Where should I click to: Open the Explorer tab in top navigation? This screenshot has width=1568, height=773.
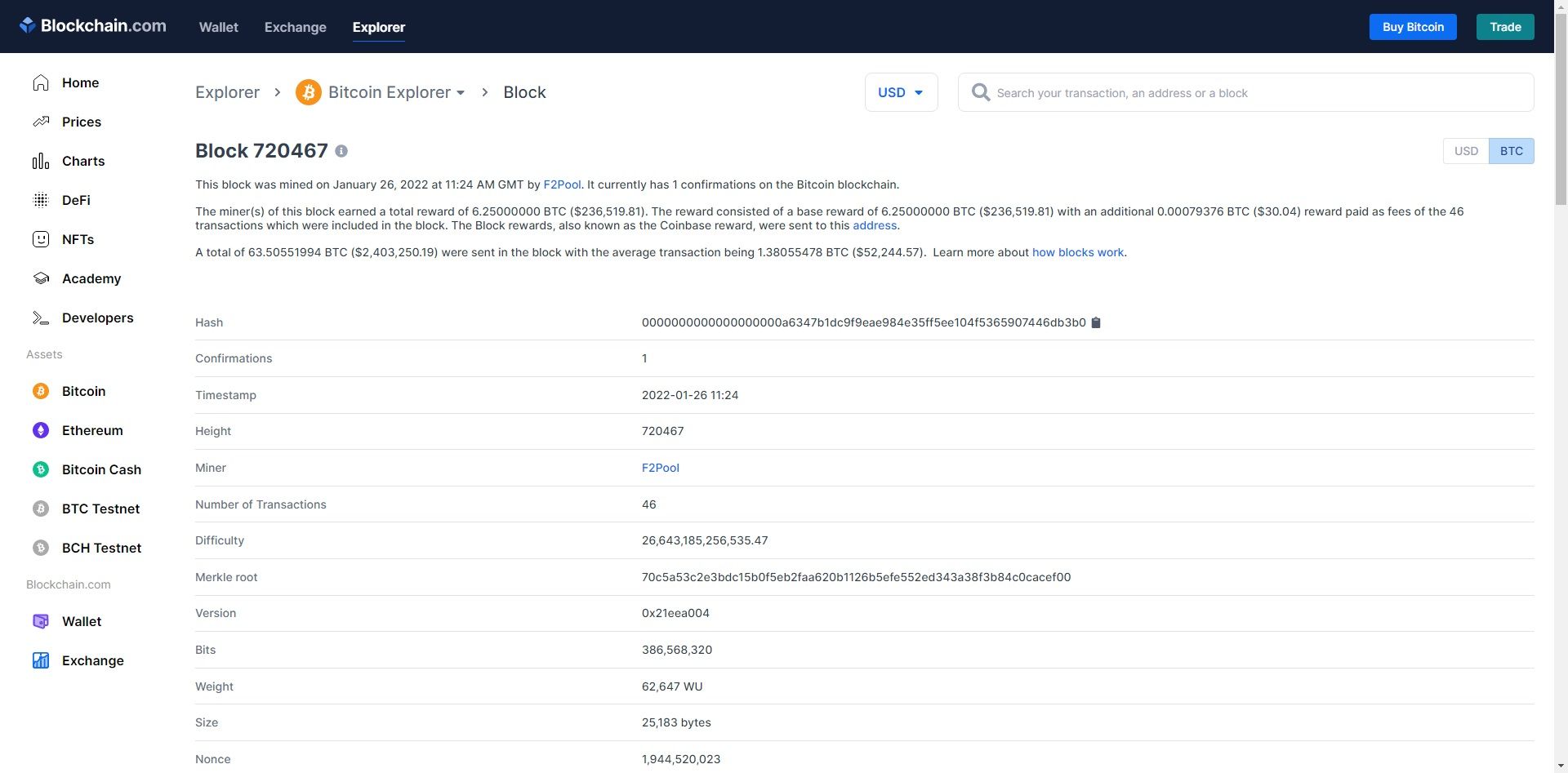pos(379,27)
